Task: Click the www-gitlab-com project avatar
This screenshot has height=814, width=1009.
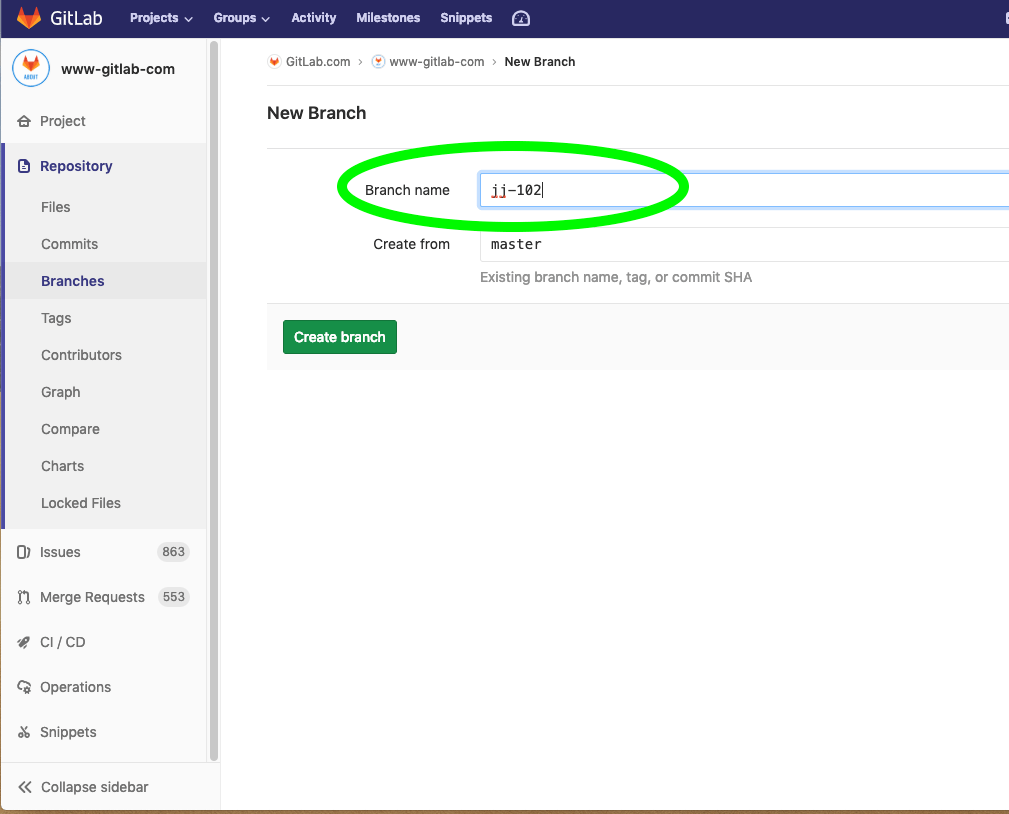Action: click(31, 68)
